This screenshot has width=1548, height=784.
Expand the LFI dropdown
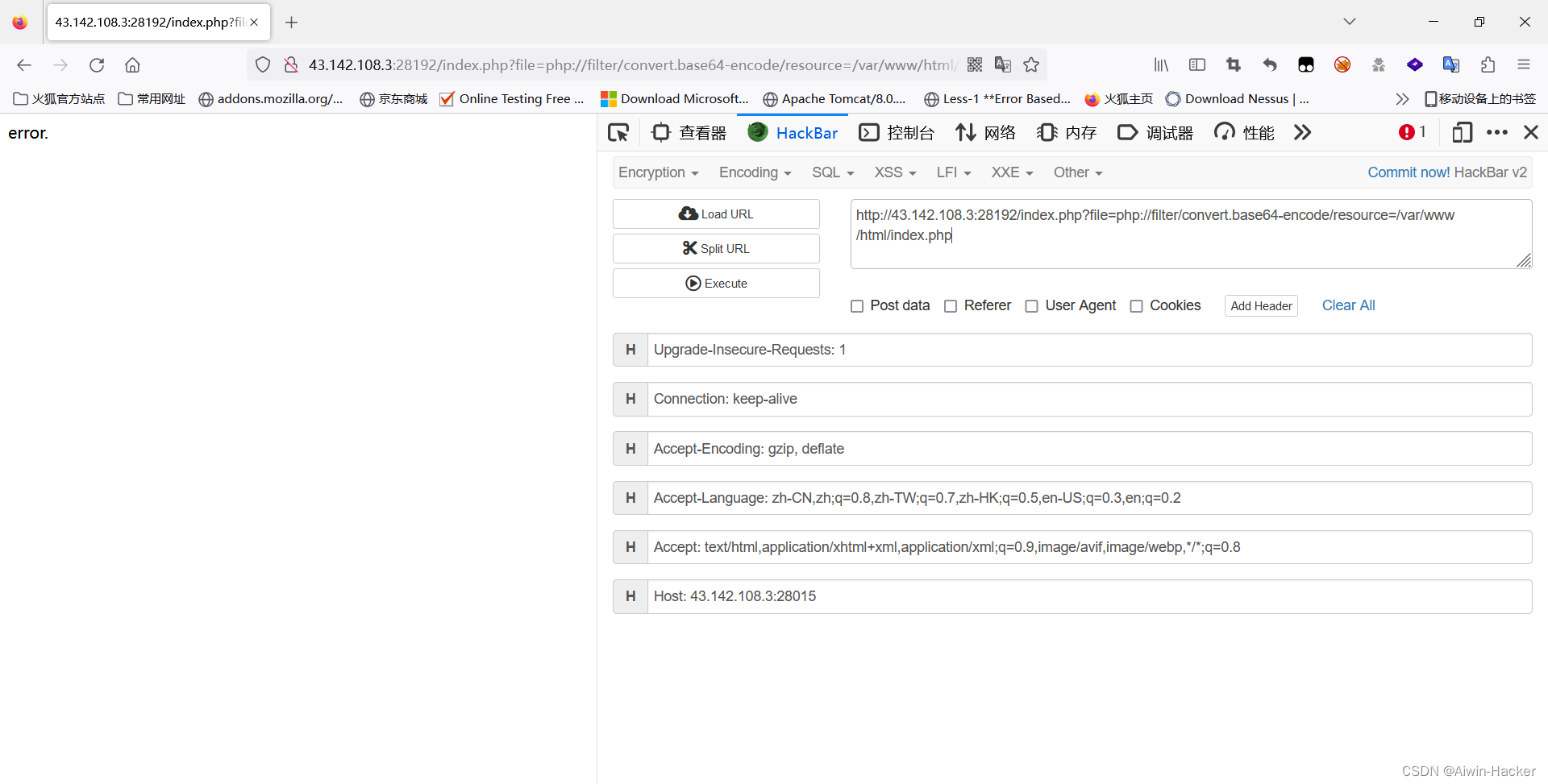[x=954, y=172]
